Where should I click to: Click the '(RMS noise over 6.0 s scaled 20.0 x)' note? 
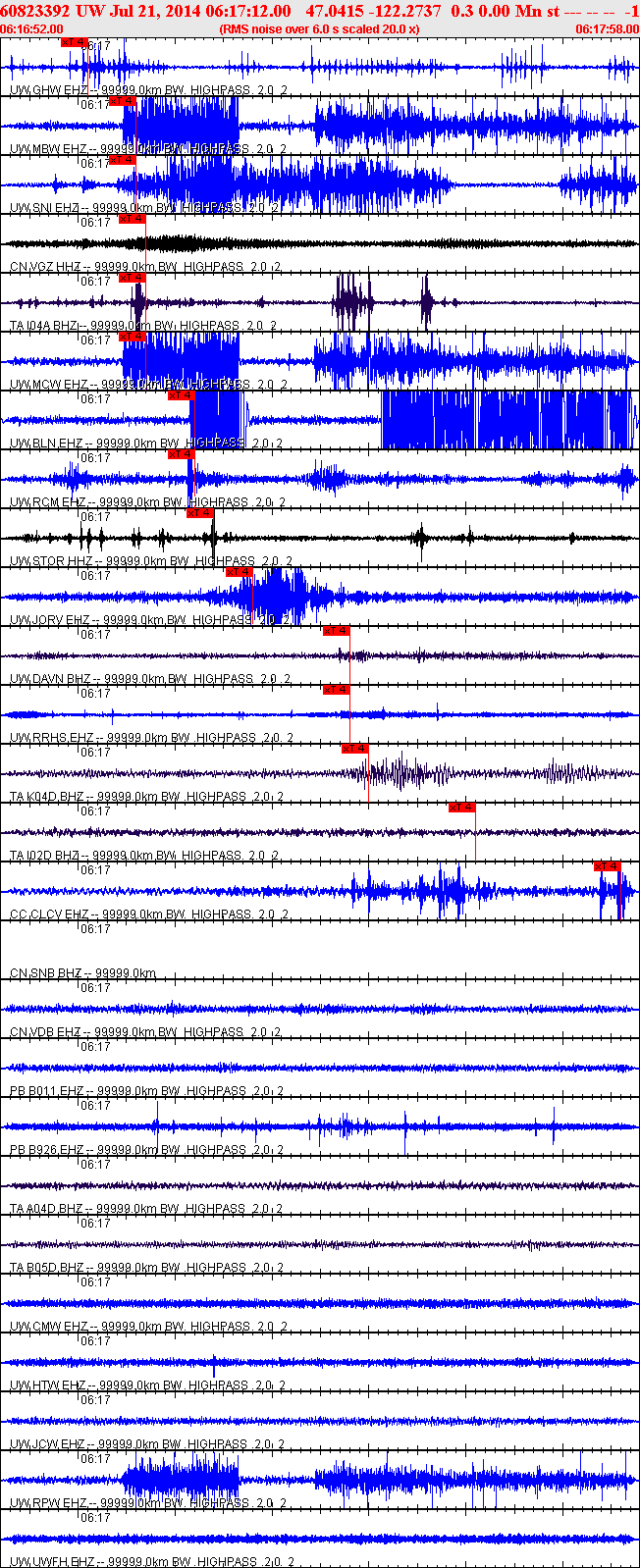pyautogui.click(x=320, y=29)
